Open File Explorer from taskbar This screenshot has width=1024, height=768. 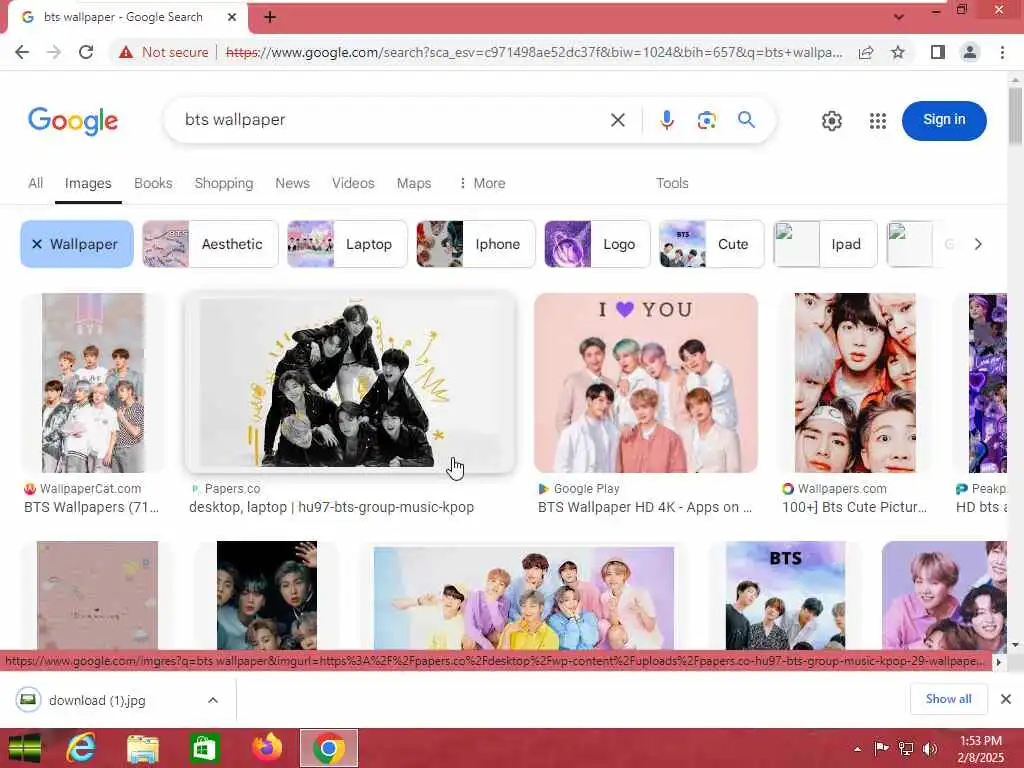coord(142,748)
